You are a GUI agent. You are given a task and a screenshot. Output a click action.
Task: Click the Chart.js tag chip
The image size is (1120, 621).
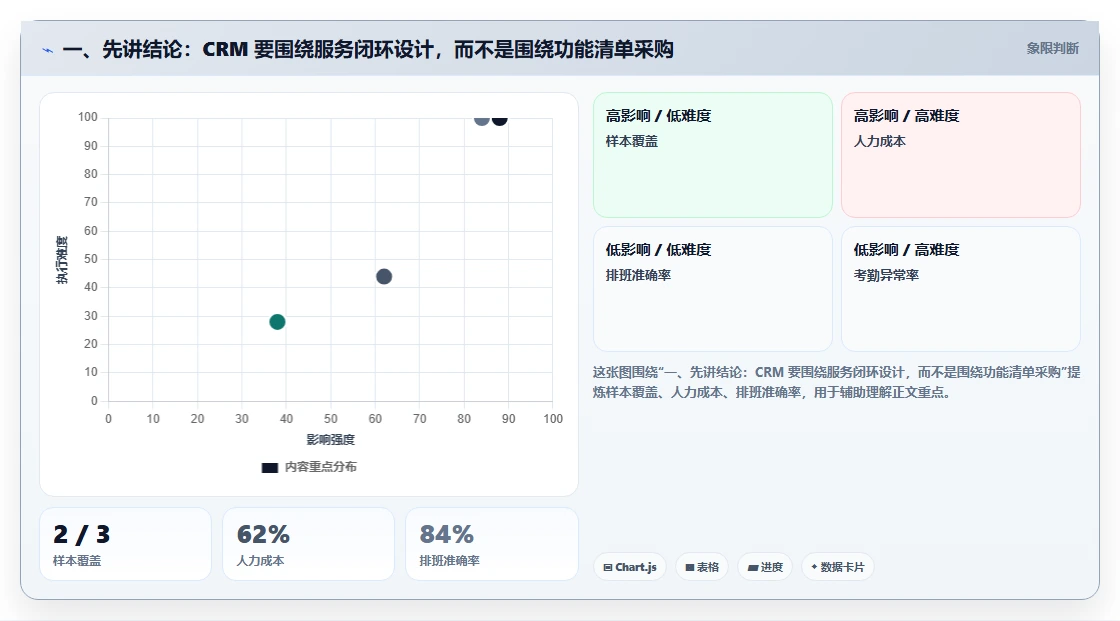(x=630, y=567)
